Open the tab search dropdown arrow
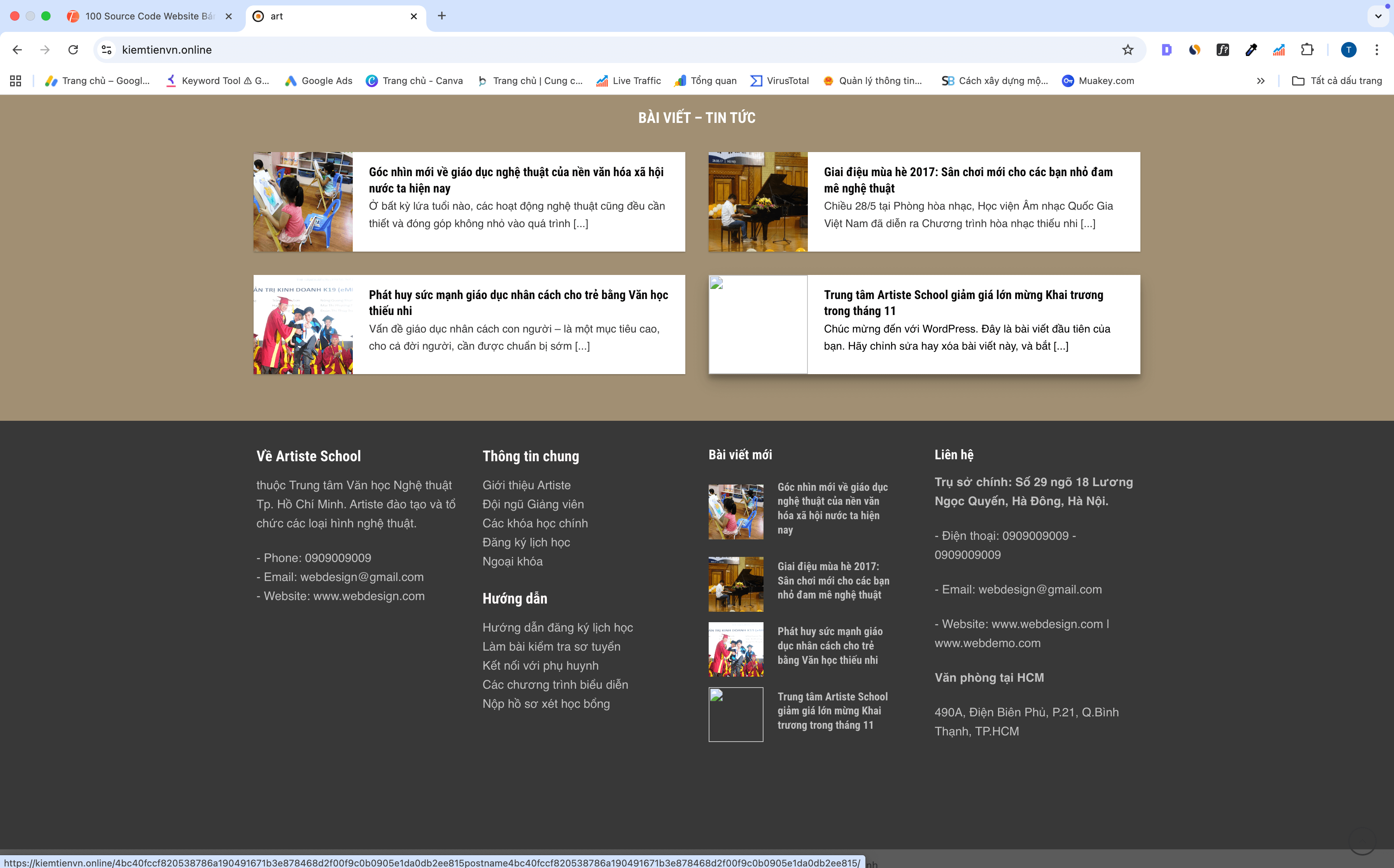 point(1378,16)
